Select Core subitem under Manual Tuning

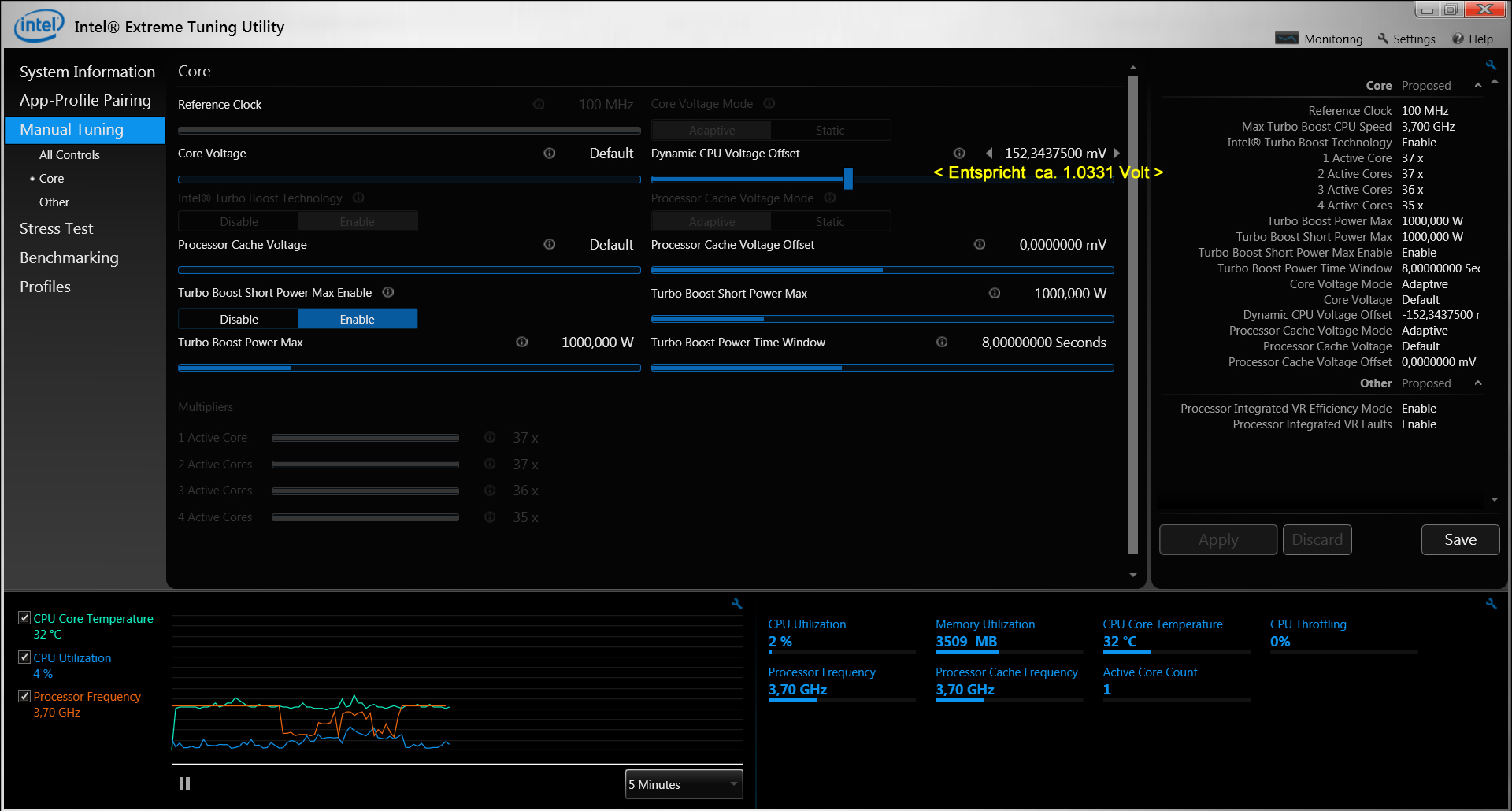(51, 178)
